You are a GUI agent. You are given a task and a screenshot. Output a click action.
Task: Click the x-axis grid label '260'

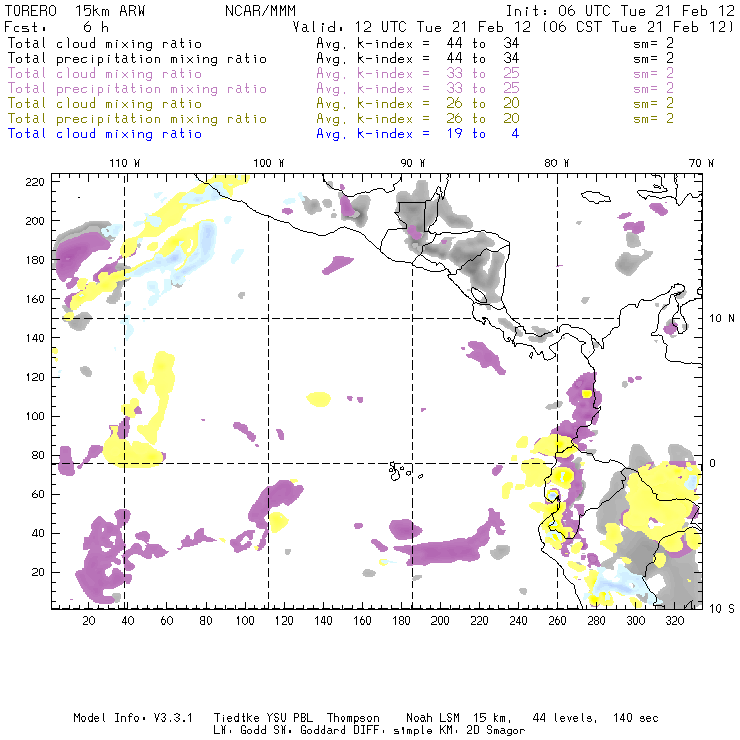coord(557,621)
